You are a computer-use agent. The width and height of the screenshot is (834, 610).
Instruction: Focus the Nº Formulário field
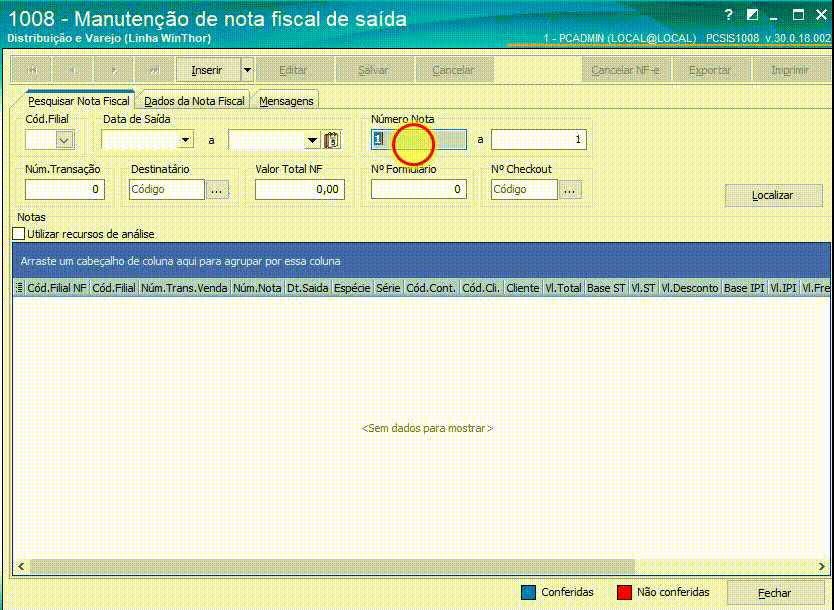coord(419,189)
